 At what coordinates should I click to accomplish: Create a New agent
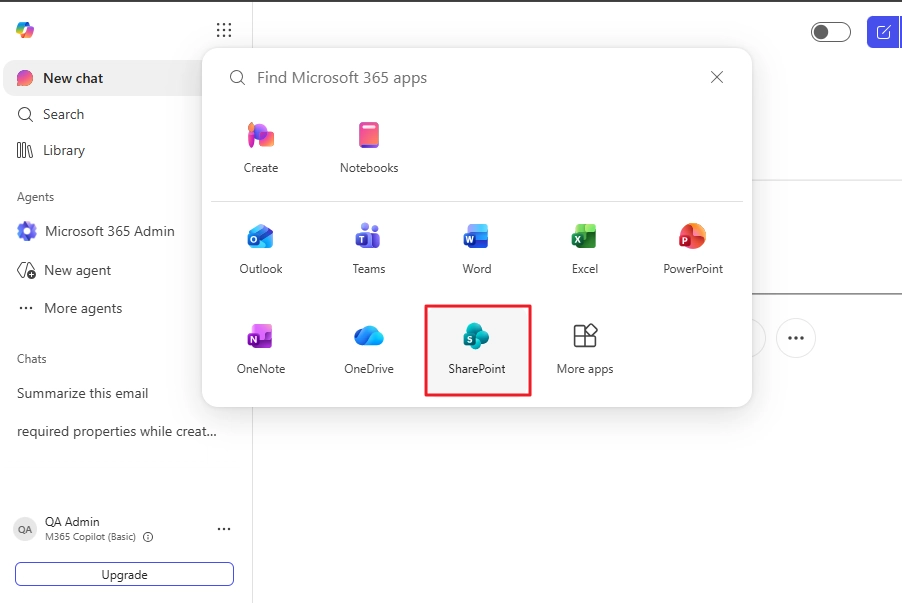click(x=64, y=270)
